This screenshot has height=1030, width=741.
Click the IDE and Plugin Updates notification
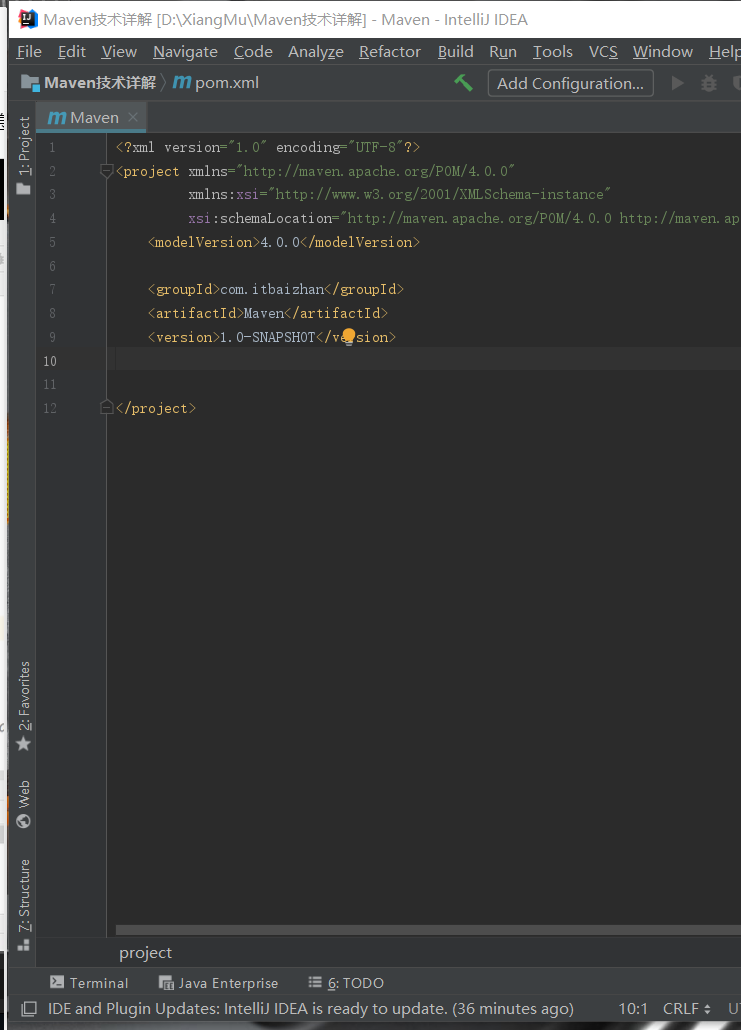(x=311, y=1008)
